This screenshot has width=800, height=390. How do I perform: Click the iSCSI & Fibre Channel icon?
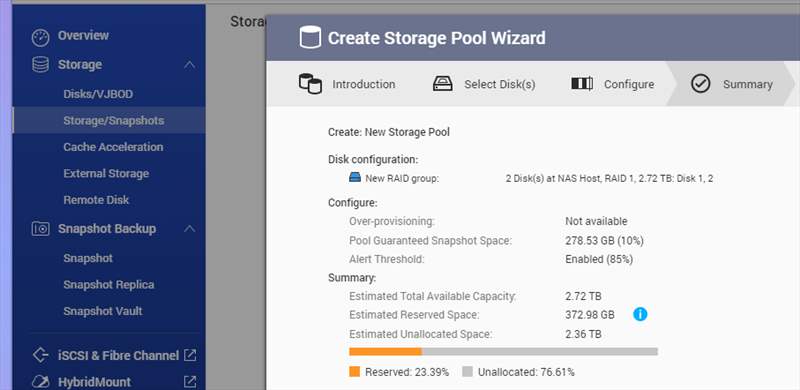40,355
